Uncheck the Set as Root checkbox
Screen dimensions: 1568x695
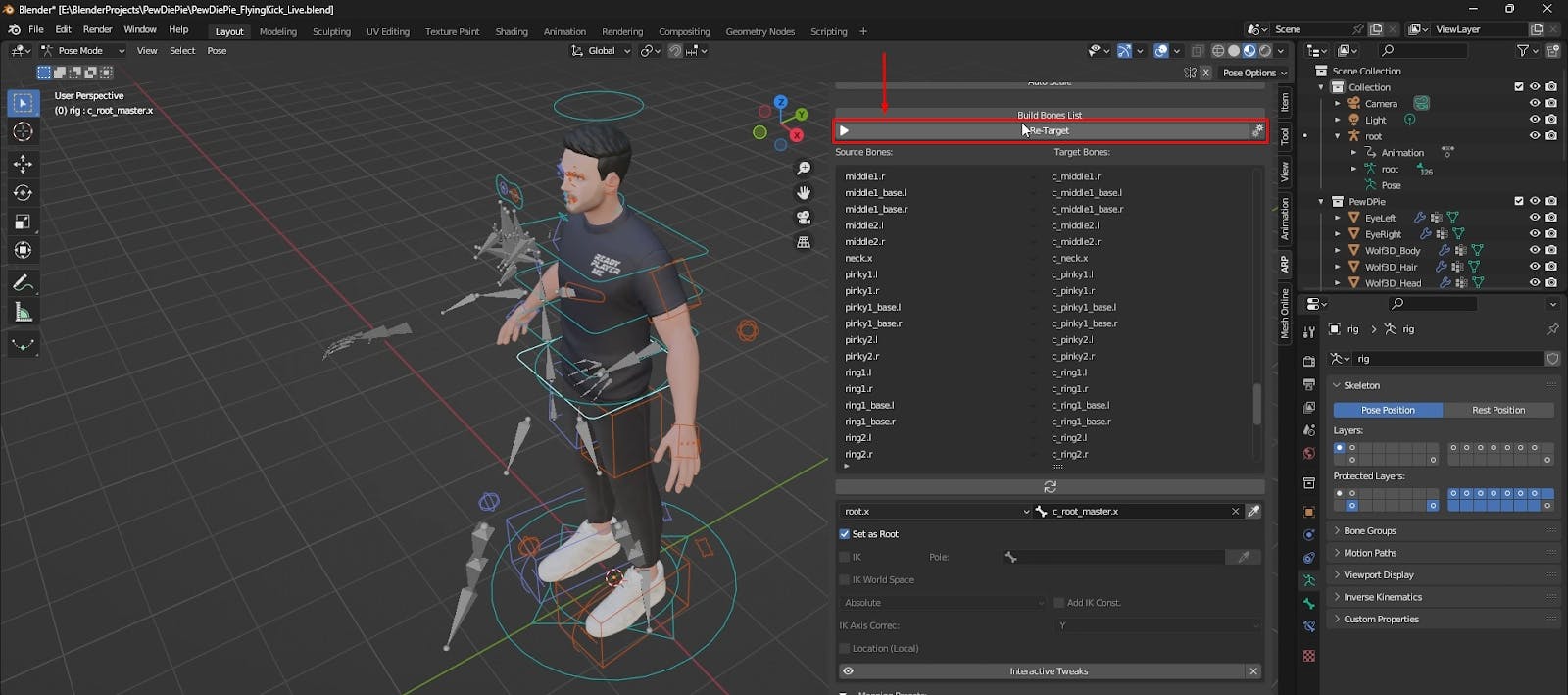pyautogui.click(x=845, y=534)
